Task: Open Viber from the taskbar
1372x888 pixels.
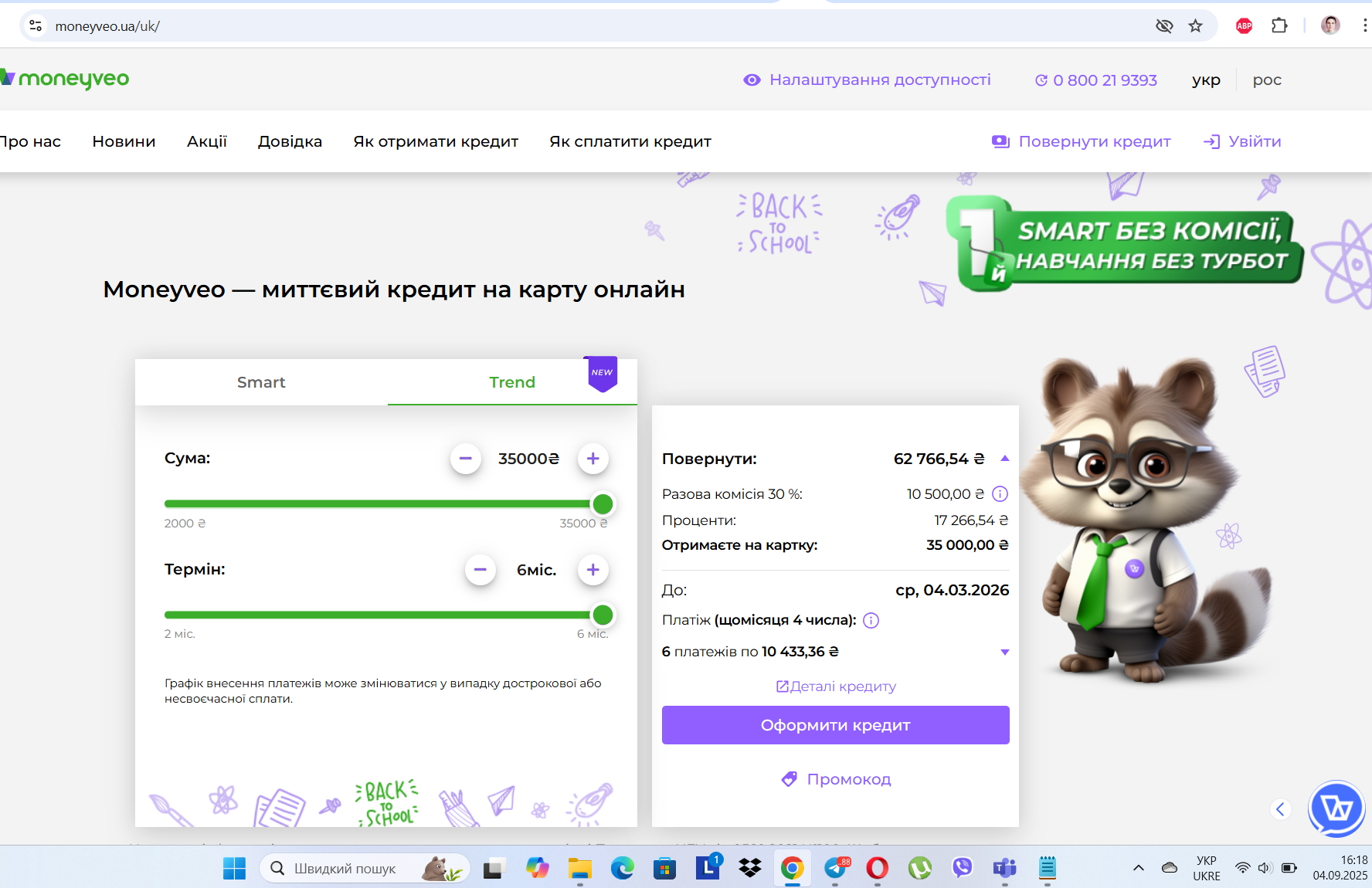Action: tap(962, 869)
